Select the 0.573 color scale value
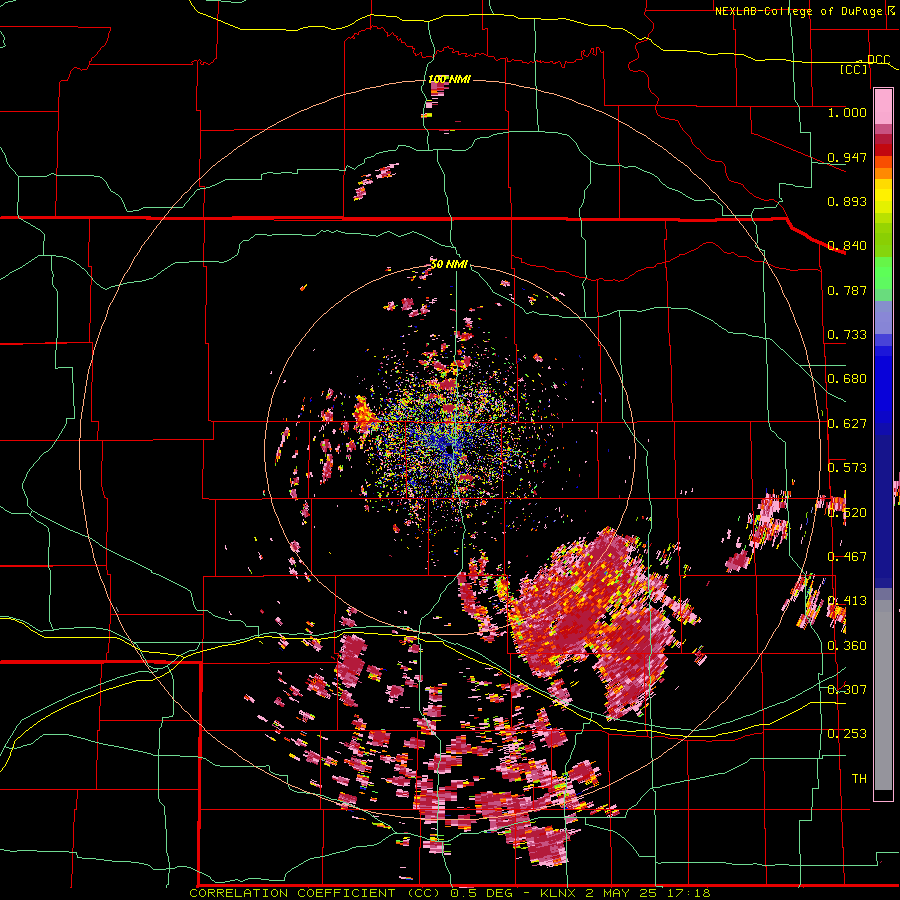The height and width of the screenshot is (900, 900). coord(847,467)
